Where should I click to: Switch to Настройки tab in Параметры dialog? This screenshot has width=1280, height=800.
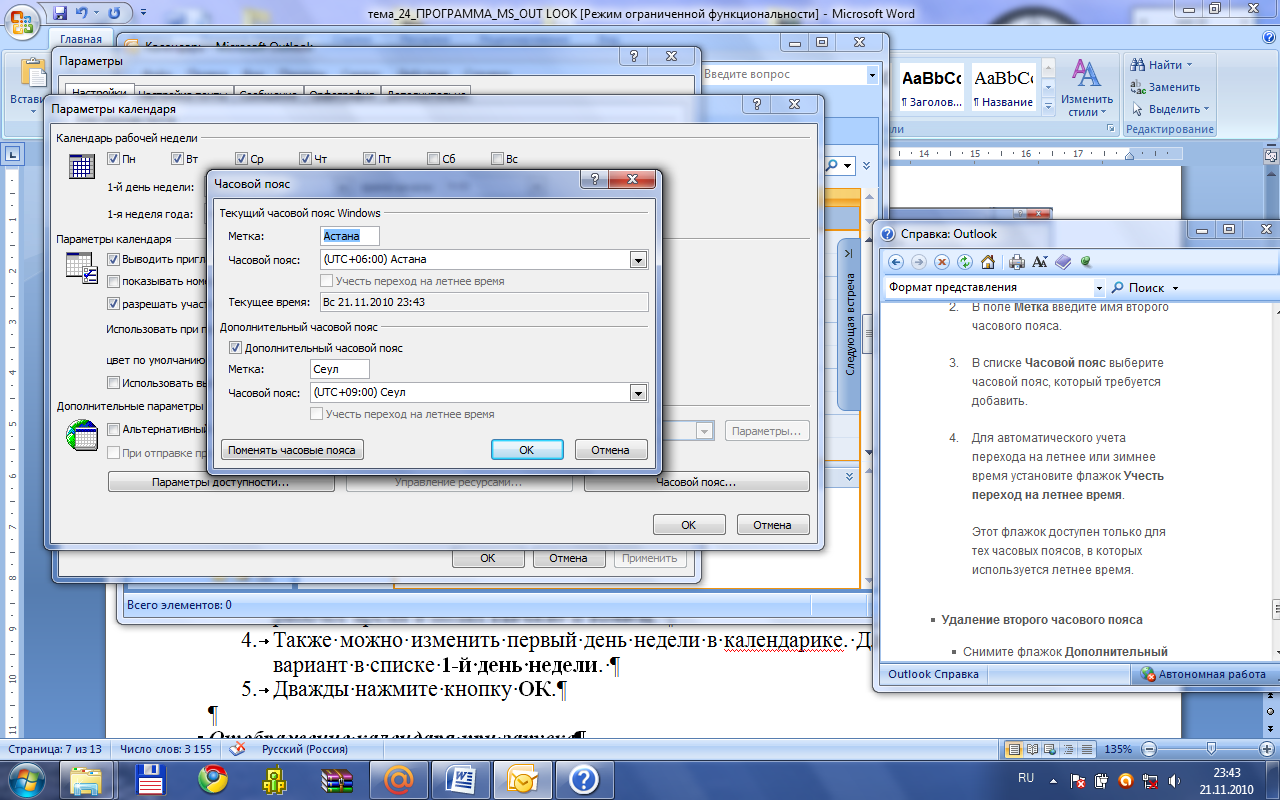pos(98,92)
